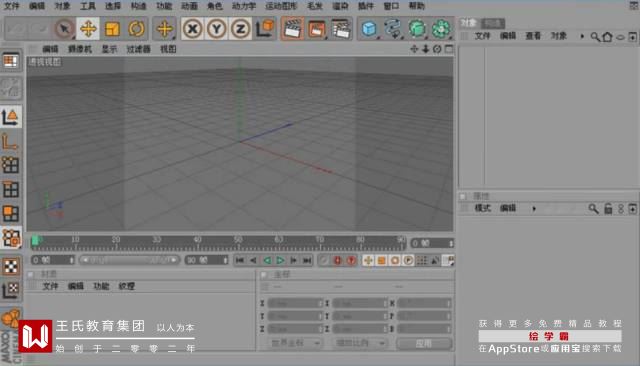Click the timeline preview range slider
The image size is (640, 366).
point(129,260)
